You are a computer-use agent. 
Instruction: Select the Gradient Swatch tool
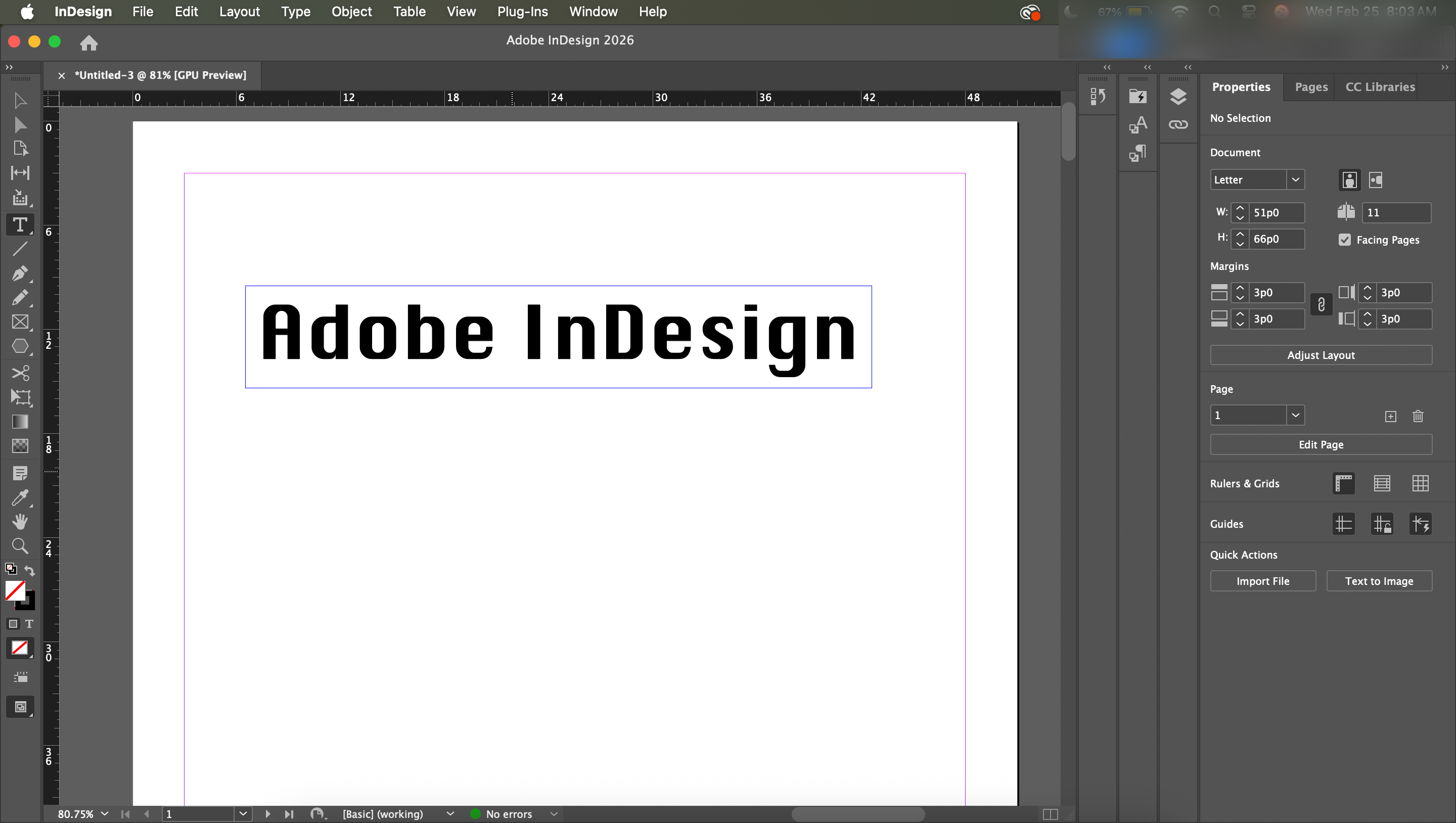pyautogui.click(x=20, y=422)
